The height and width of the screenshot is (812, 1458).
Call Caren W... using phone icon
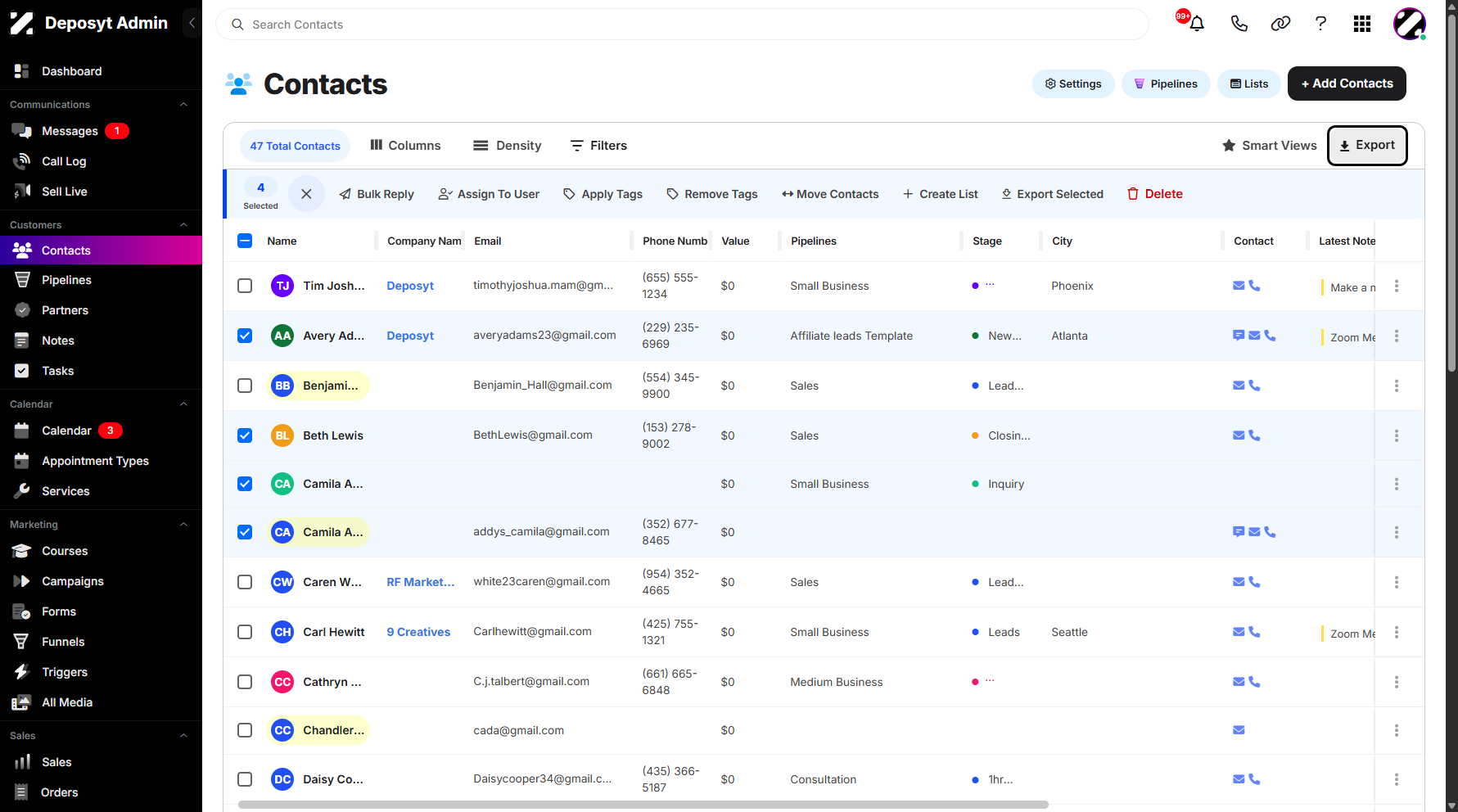pos(1254,582)
